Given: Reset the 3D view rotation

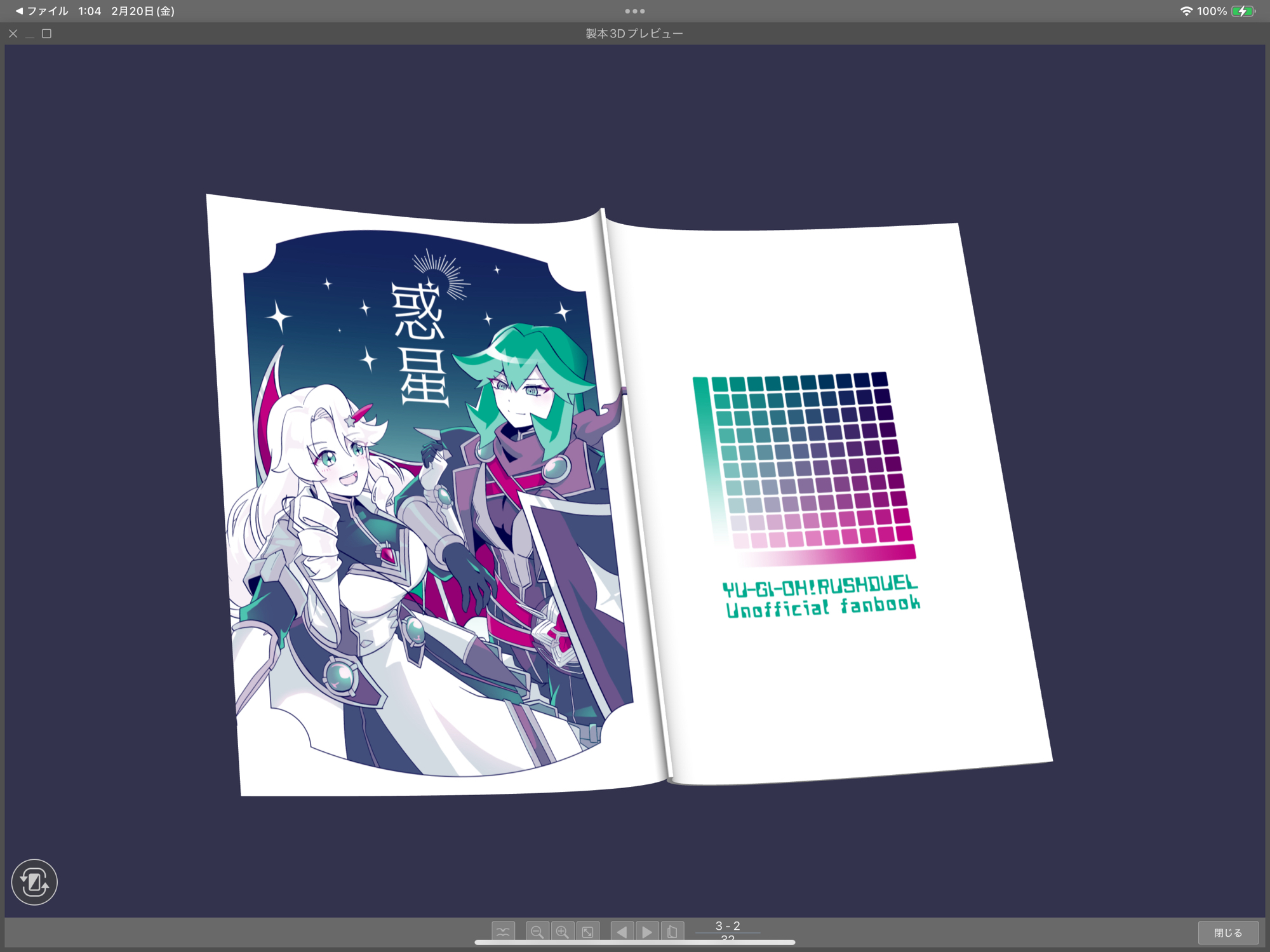Looking at the screenshot, I should click(34, 882).
